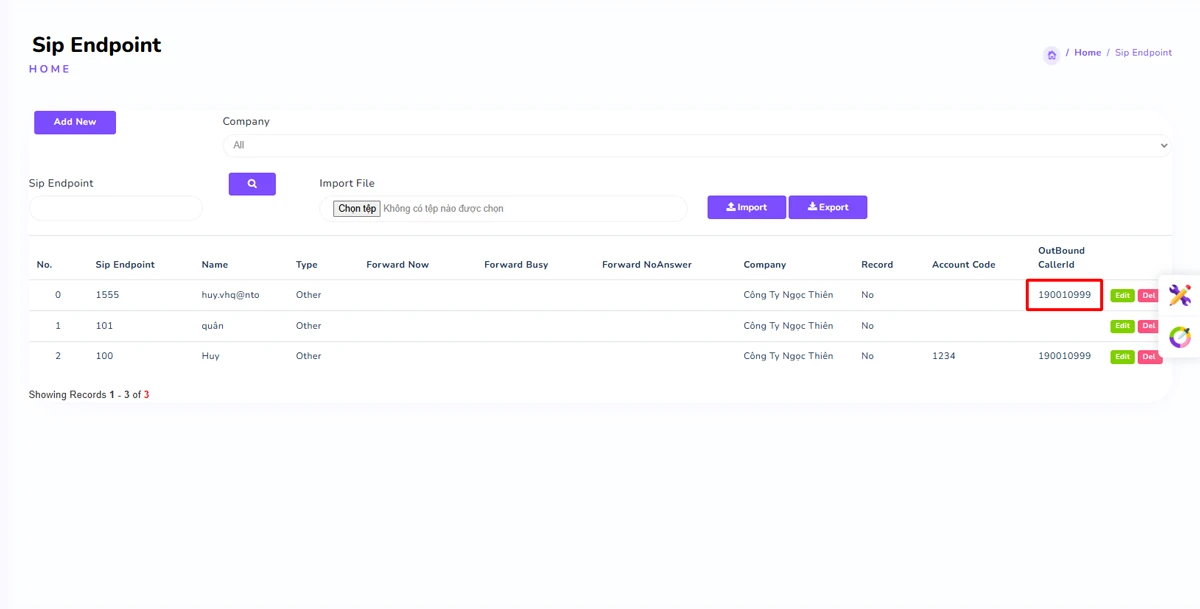The image size is (1200, 609).
Task: Focus the Sip Endpoint search field
Action: click(x=116, y=208)
